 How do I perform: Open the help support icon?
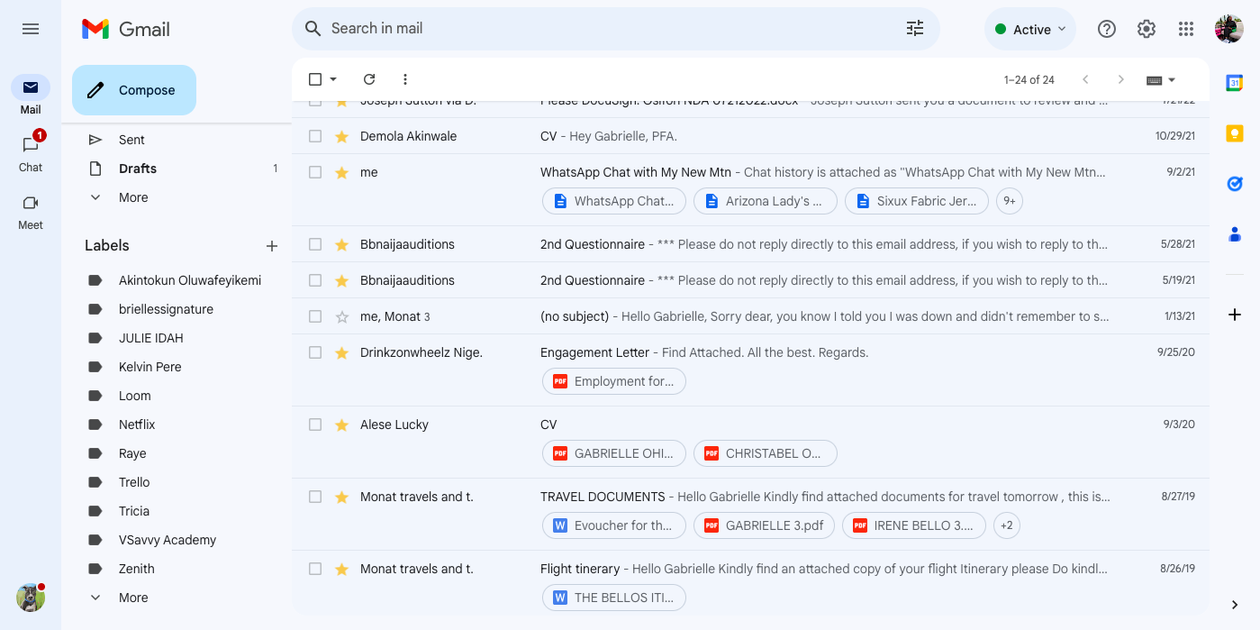(1106, 29)
